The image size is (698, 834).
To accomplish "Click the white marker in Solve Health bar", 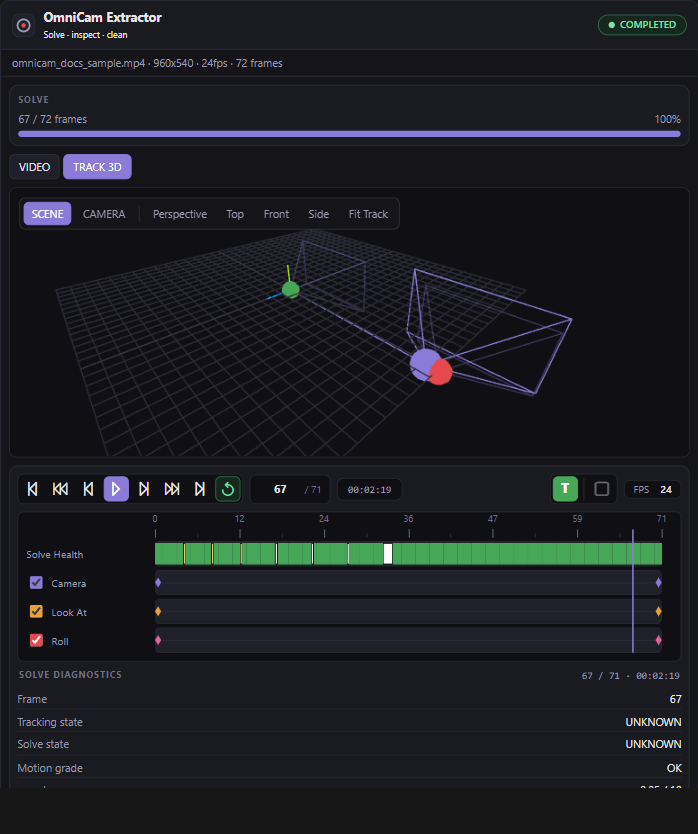I will coord(388,554).
